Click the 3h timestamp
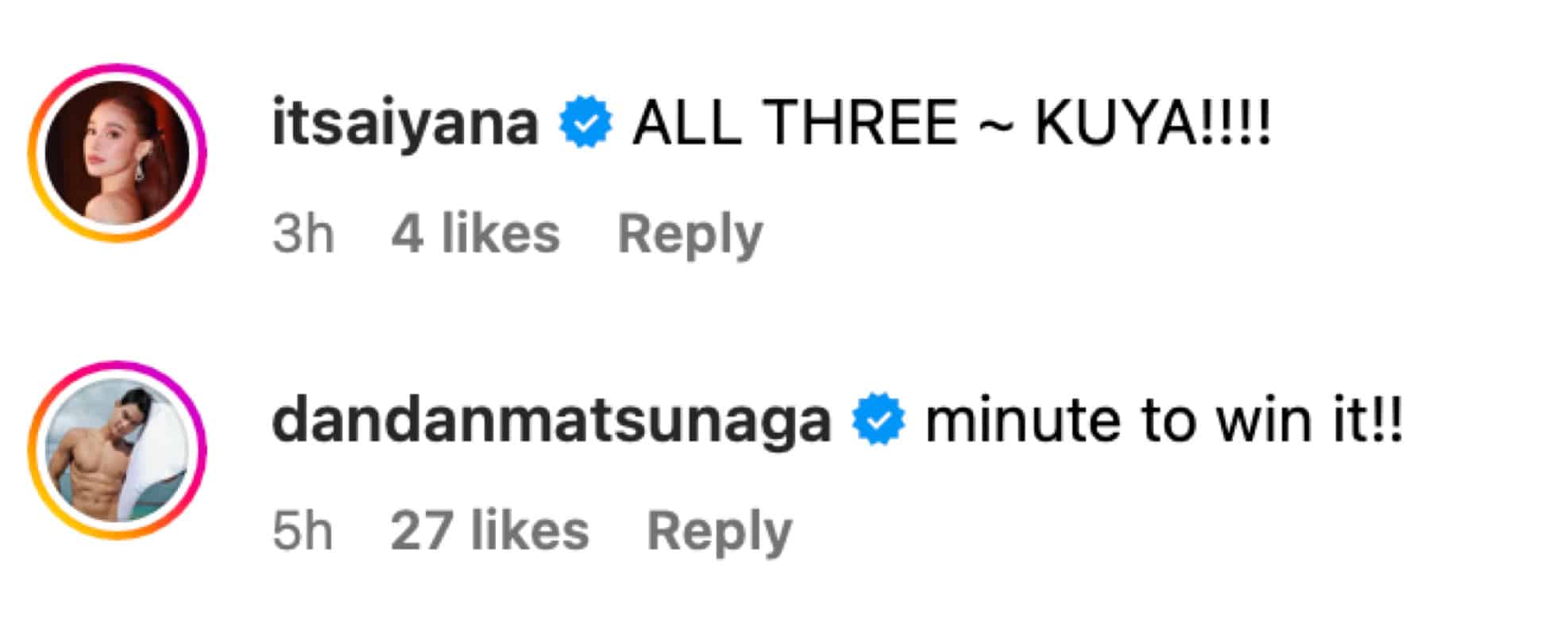 (303, 235)
